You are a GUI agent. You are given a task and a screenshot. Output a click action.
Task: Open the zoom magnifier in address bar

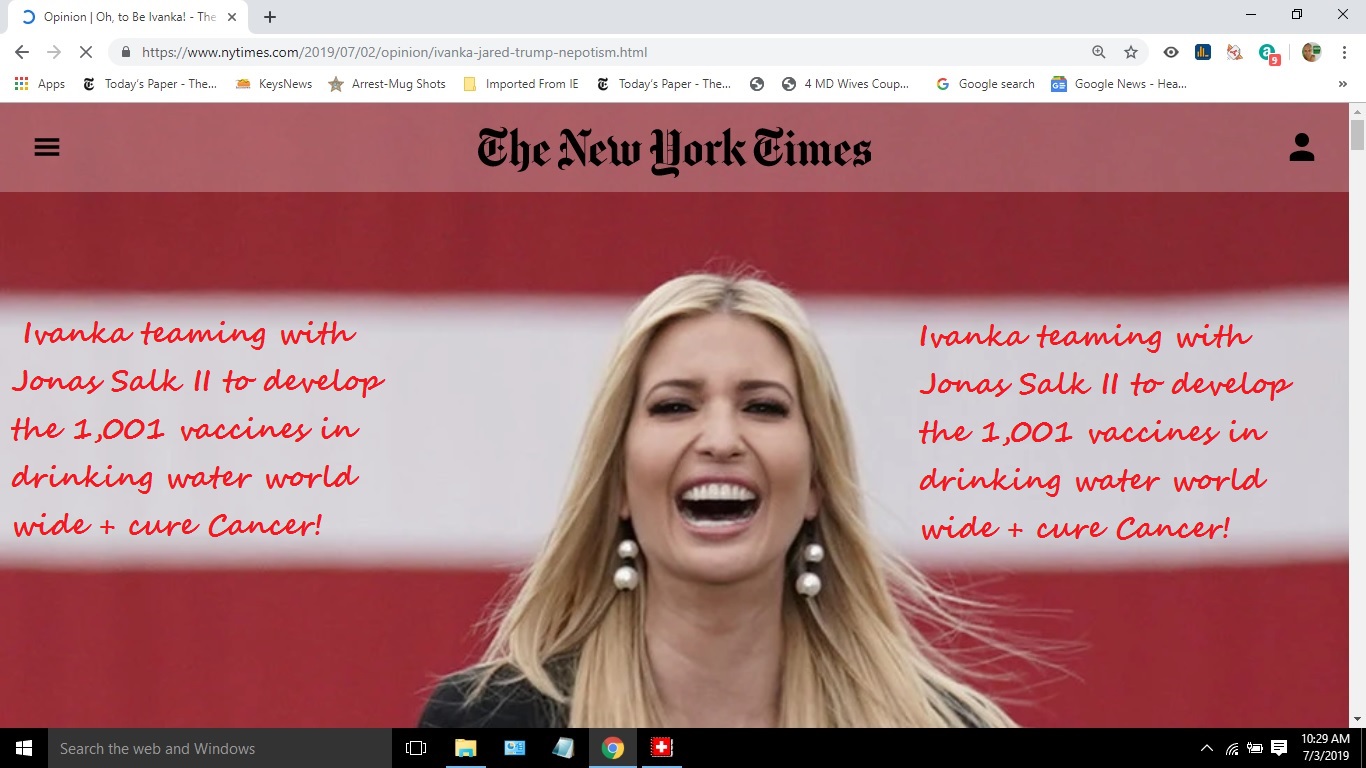(x=1099, y=52)
